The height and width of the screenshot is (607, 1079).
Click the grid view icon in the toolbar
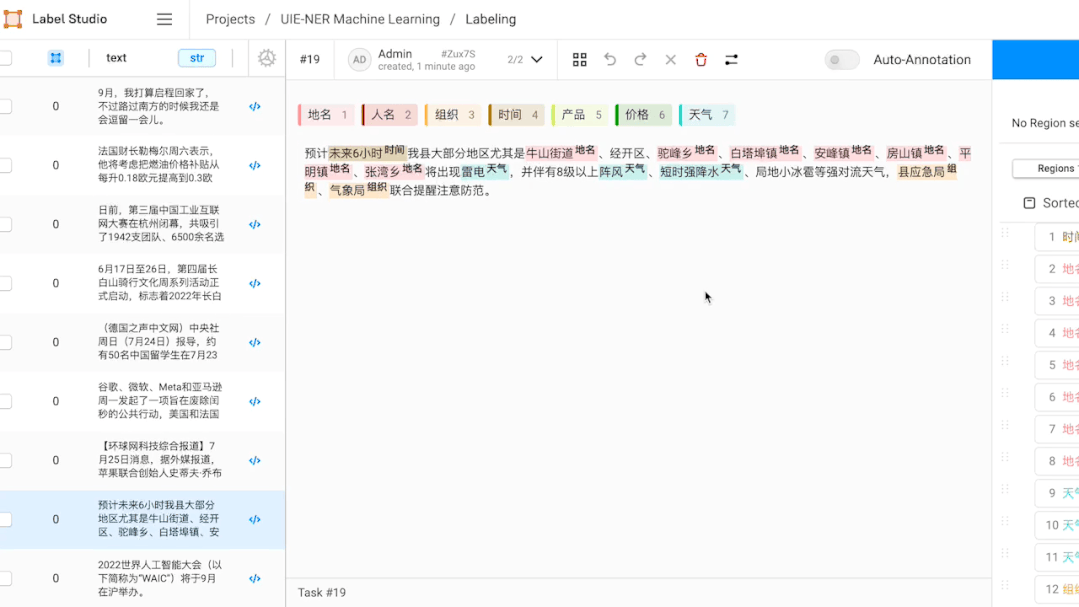point(579,60)
